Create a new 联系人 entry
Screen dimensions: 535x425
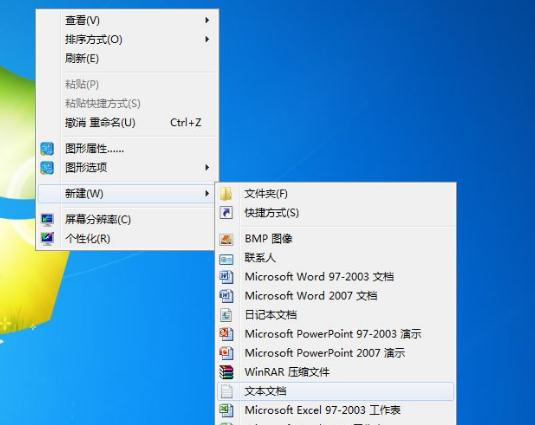[x=336, y=258]
